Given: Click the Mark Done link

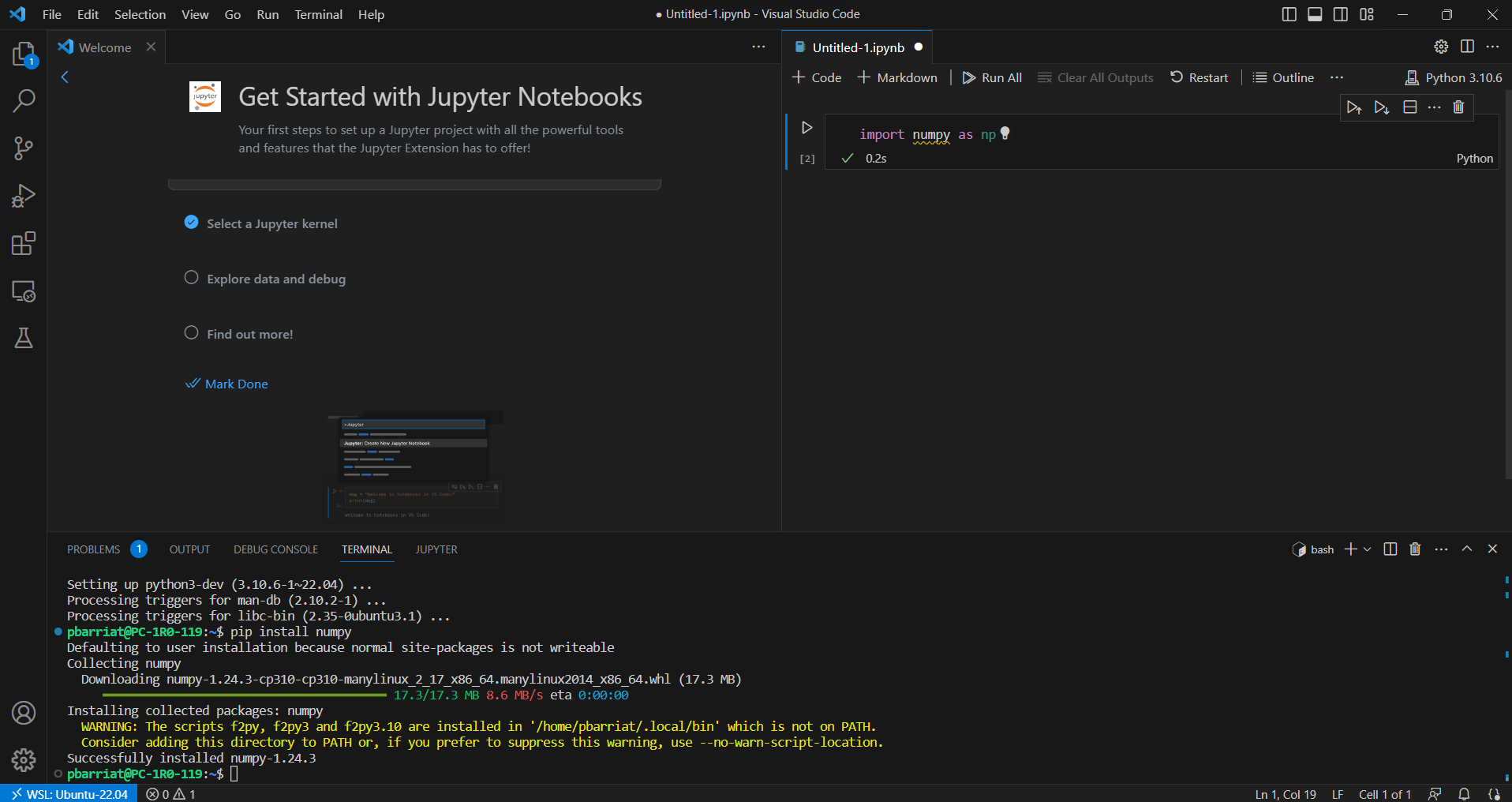Looking at the screenshot, I should pos(236,384).
